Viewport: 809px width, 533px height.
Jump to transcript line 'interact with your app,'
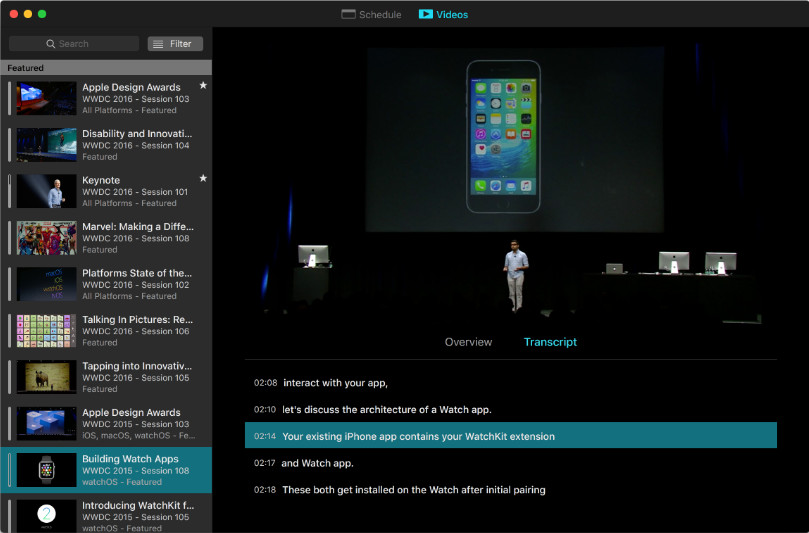[x=511, y=383]
